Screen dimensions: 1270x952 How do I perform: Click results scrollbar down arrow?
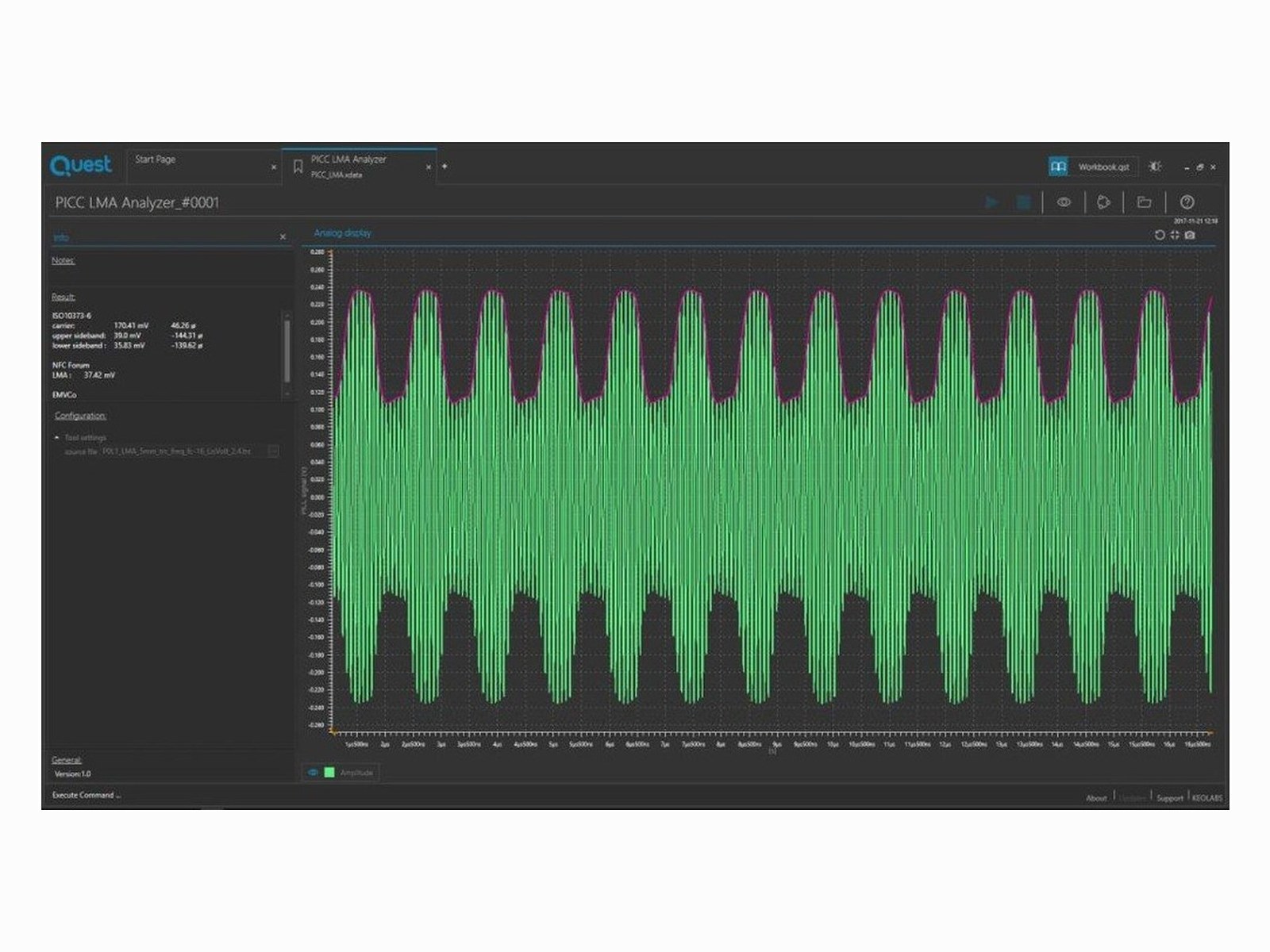[287, 393]
